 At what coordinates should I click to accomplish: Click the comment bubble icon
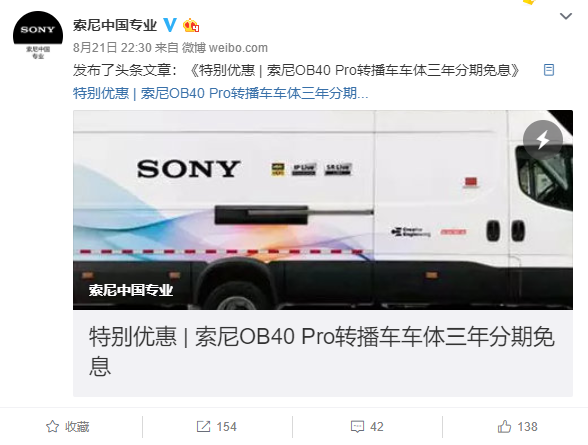(x=357, y=427)
